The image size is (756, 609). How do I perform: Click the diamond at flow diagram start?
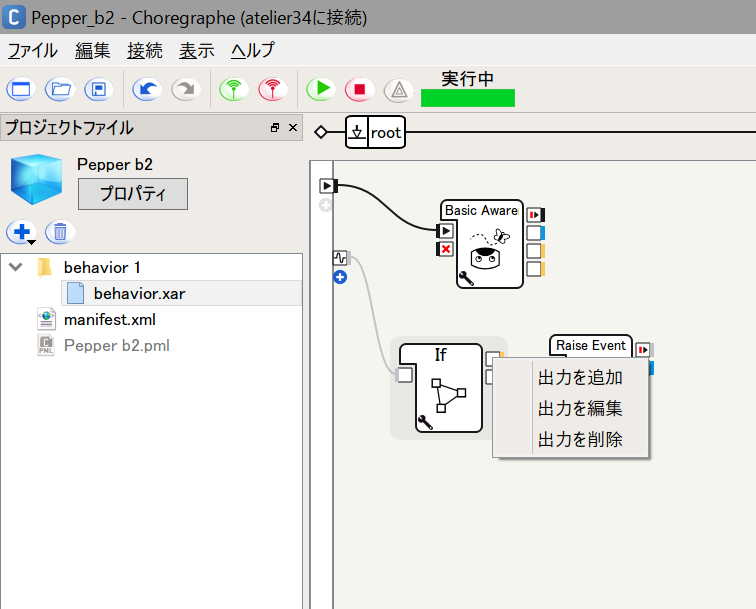[321, 132]
